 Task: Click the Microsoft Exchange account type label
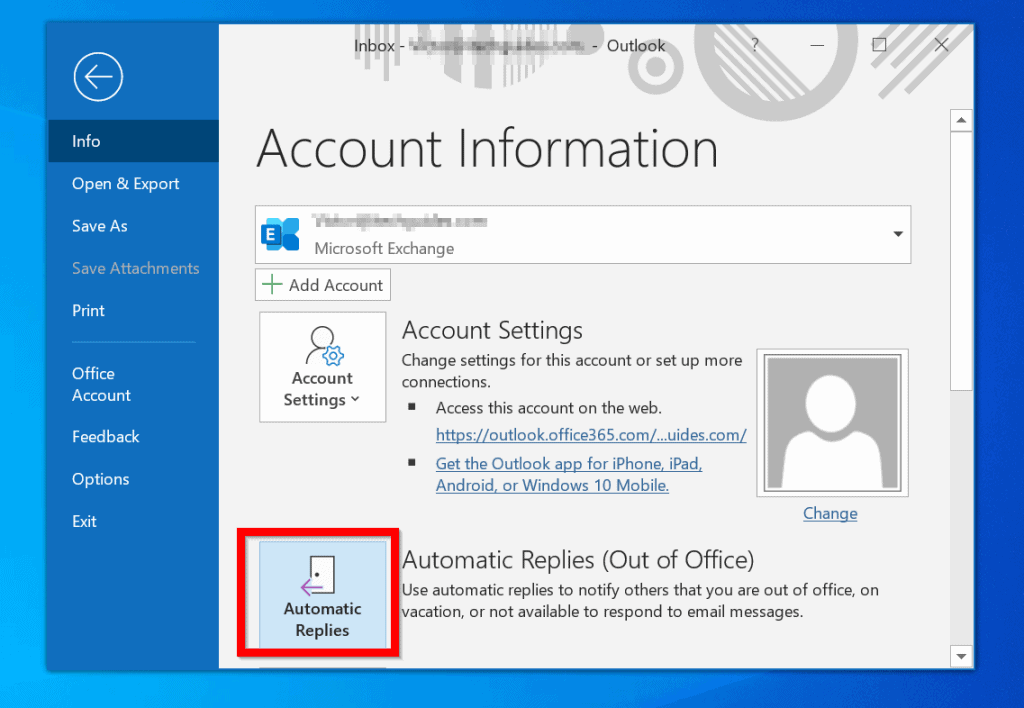(x=384, y=249)
